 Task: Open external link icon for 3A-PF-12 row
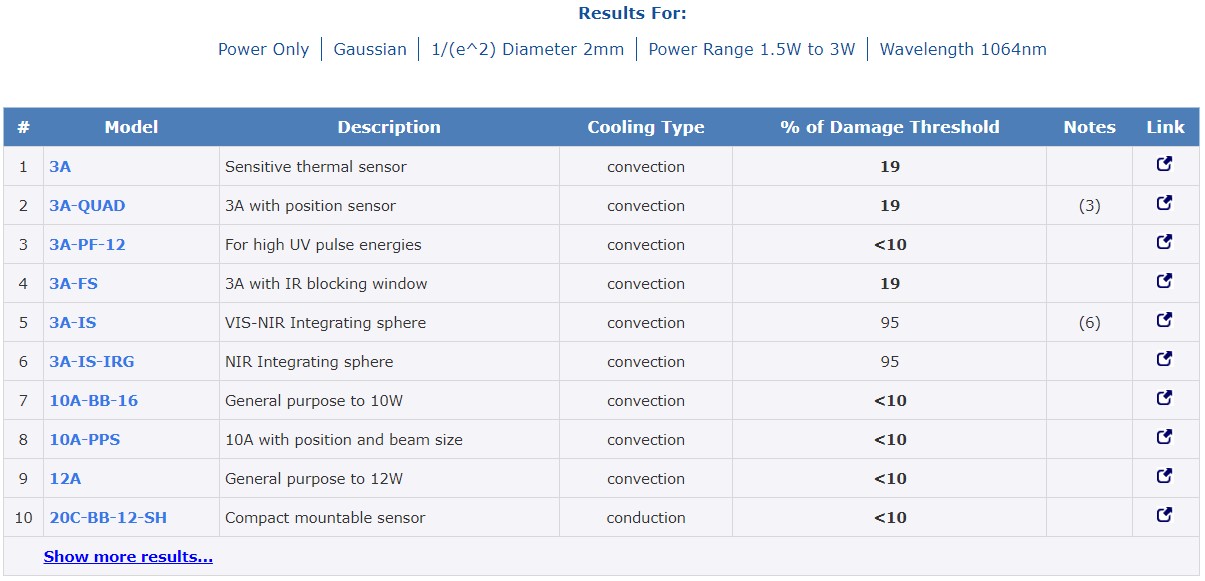1164,243
